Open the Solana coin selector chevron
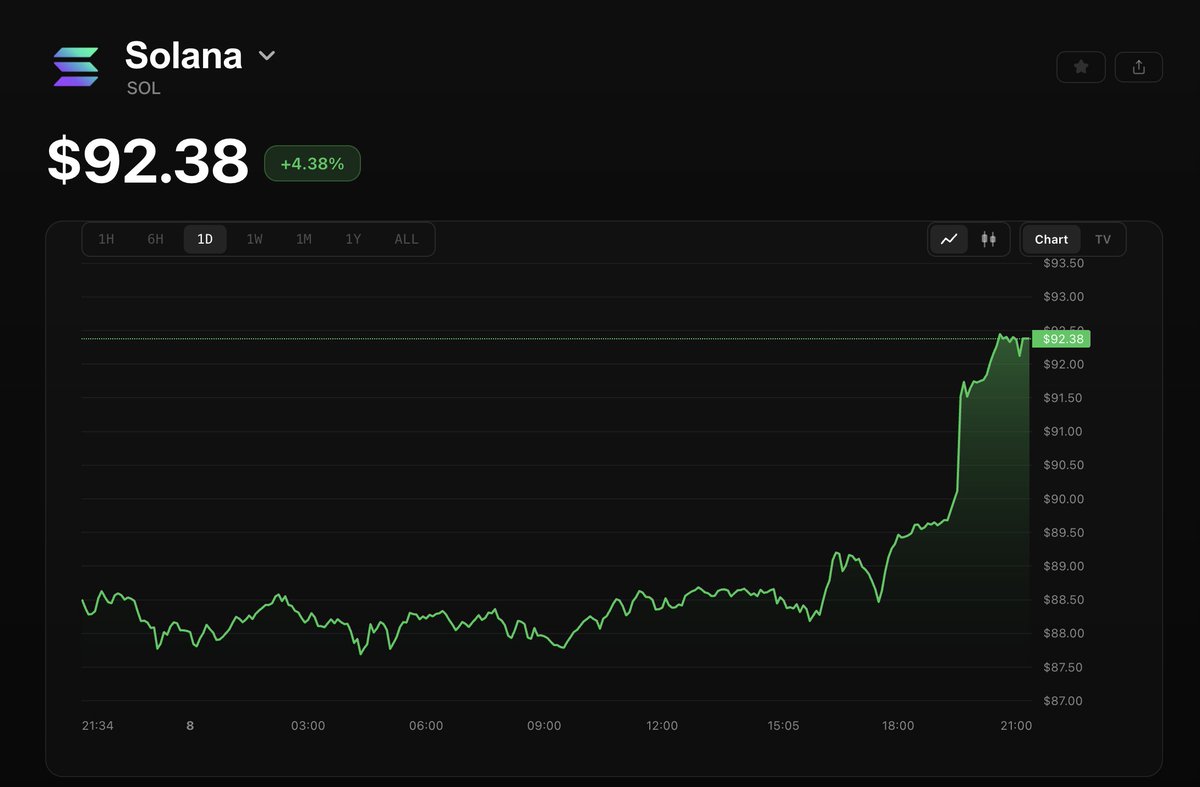 (267, 56)
